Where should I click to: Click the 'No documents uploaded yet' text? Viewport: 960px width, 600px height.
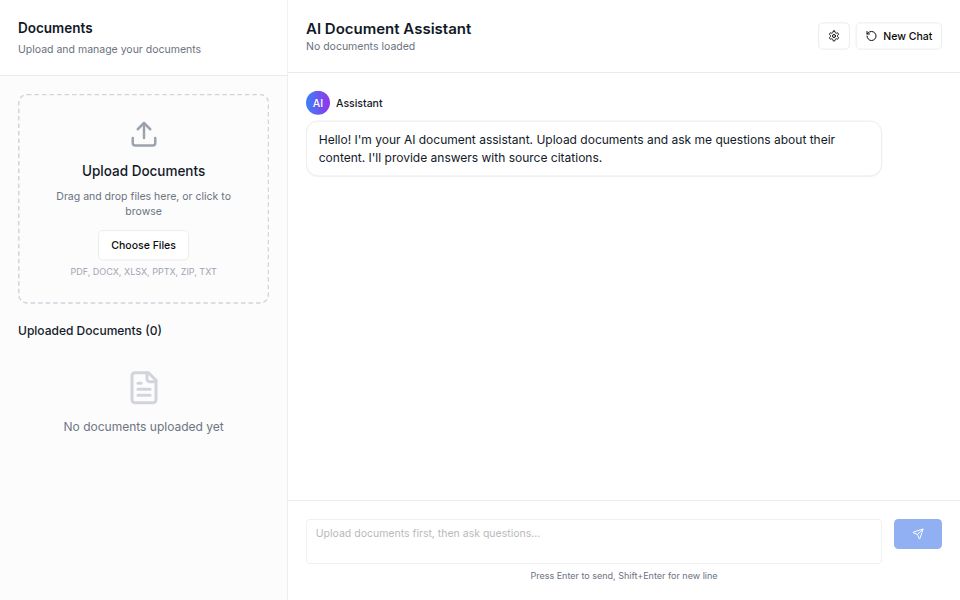[143, 426]
